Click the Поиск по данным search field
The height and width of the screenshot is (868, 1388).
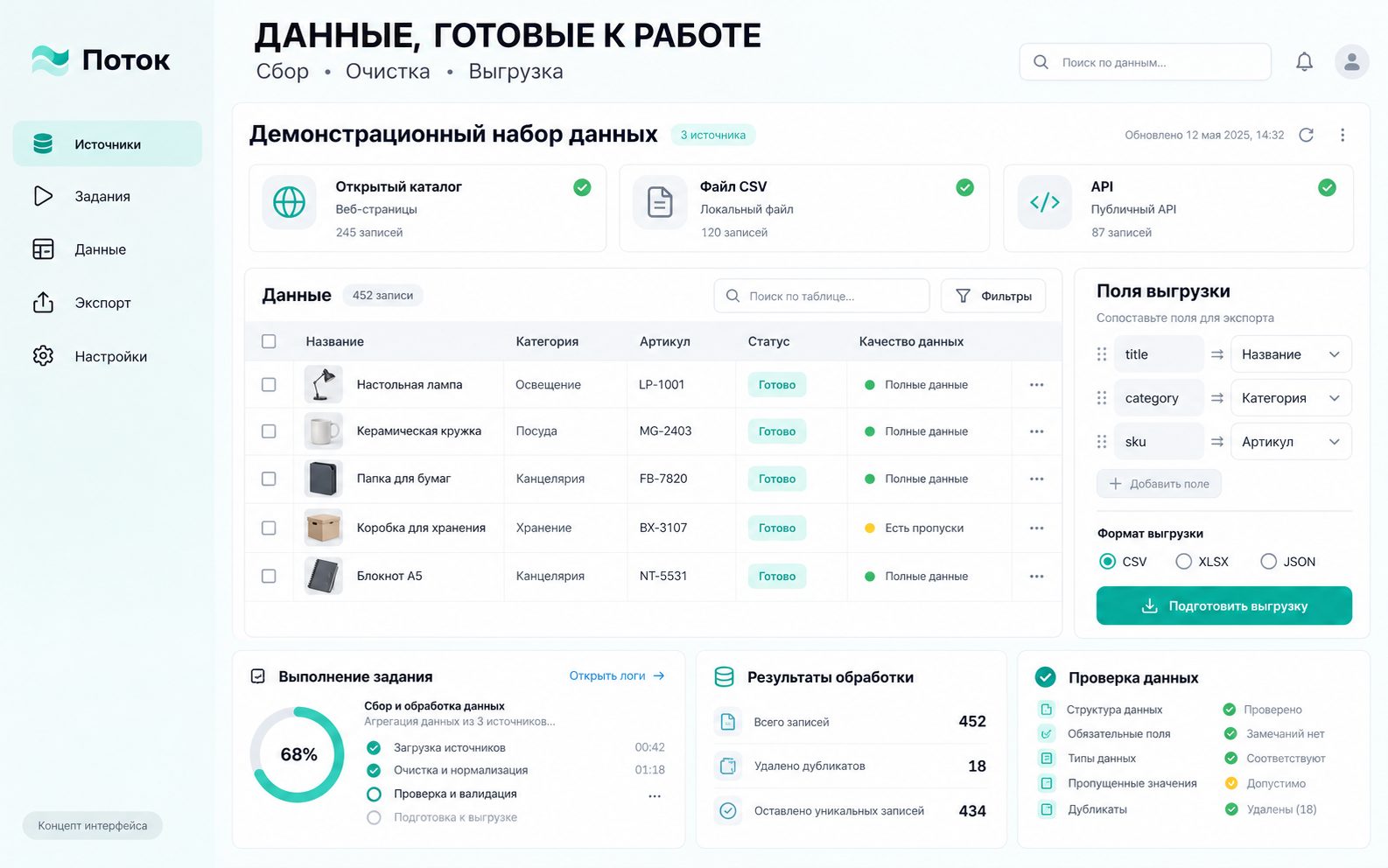coord(1145,62)
